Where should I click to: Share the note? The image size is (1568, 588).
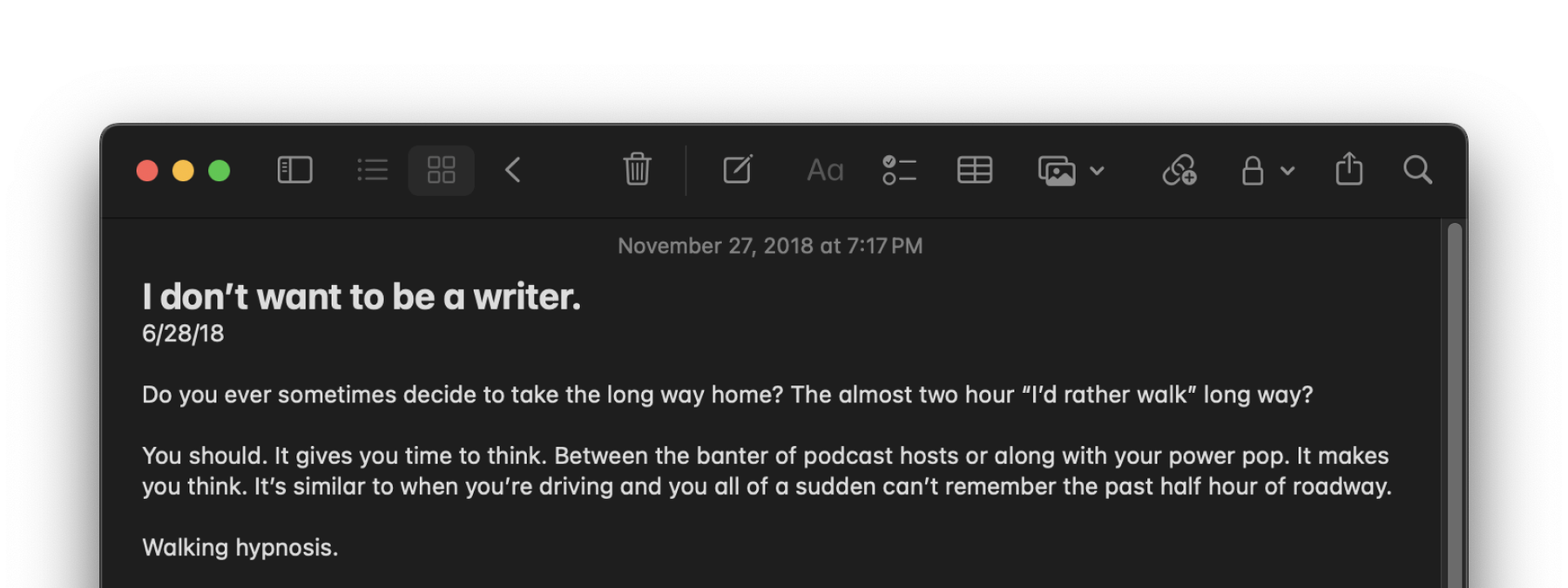click(1349, 169)
